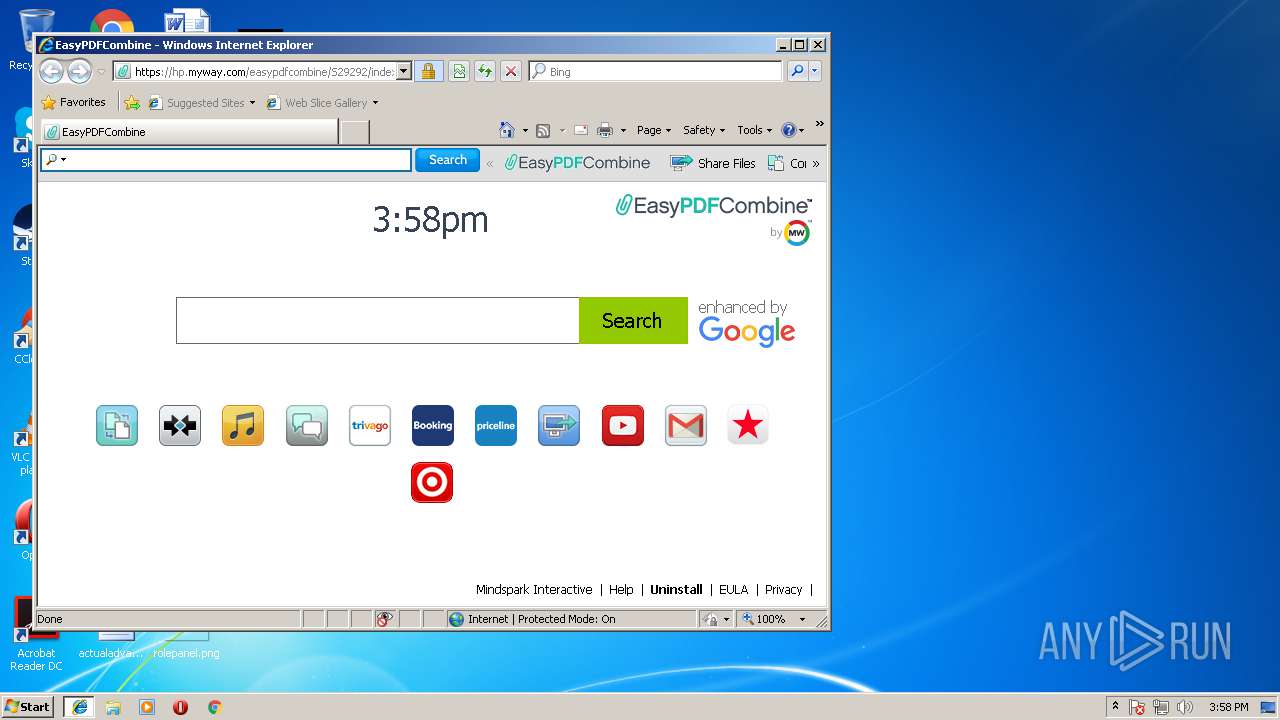Viewport: 1280px width, 720px height.
Task: Expand the command bar overflow chevron
Action: click(819, 125)
